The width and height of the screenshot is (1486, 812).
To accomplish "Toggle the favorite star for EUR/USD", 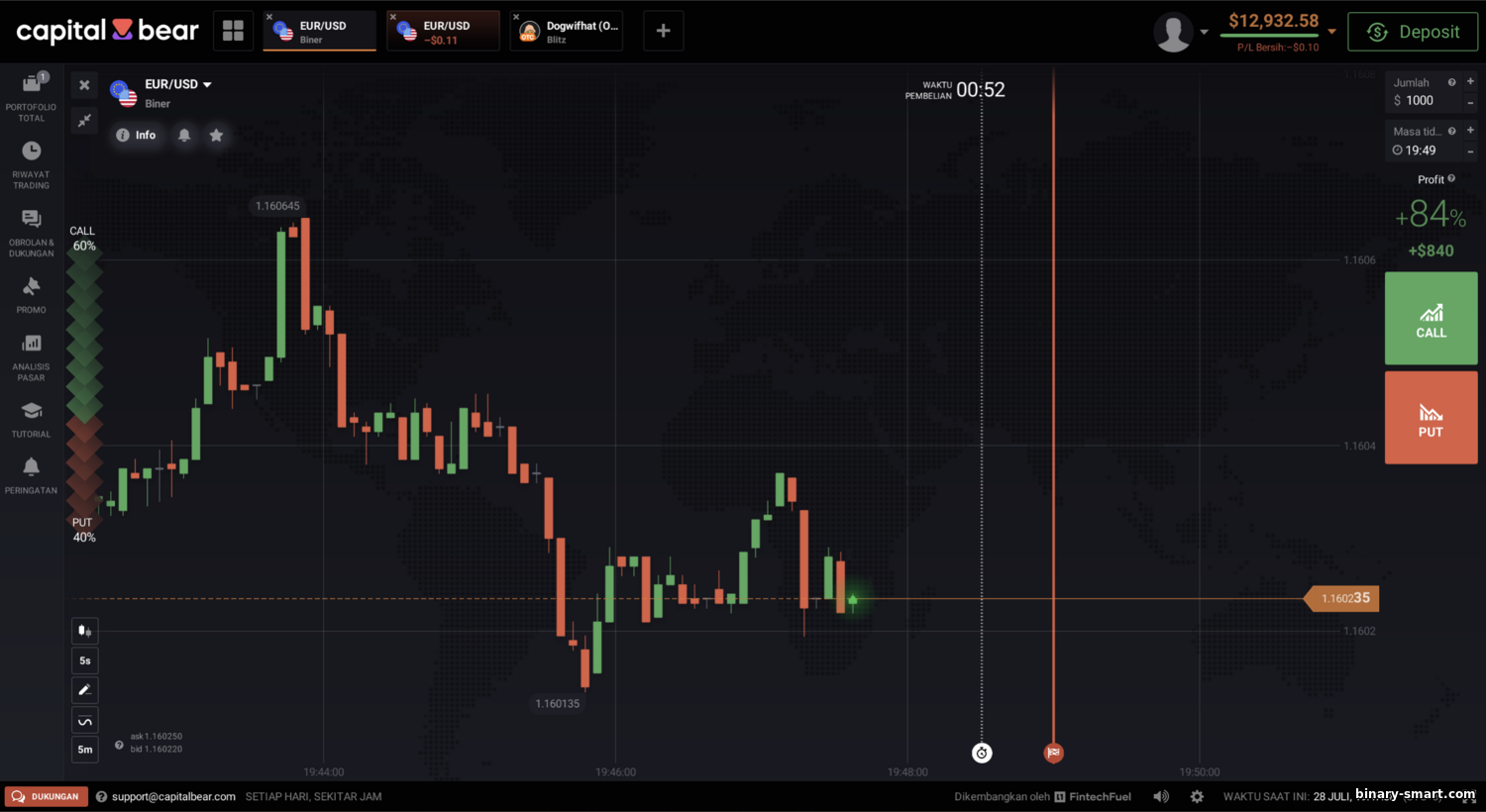I will (216, 136).
